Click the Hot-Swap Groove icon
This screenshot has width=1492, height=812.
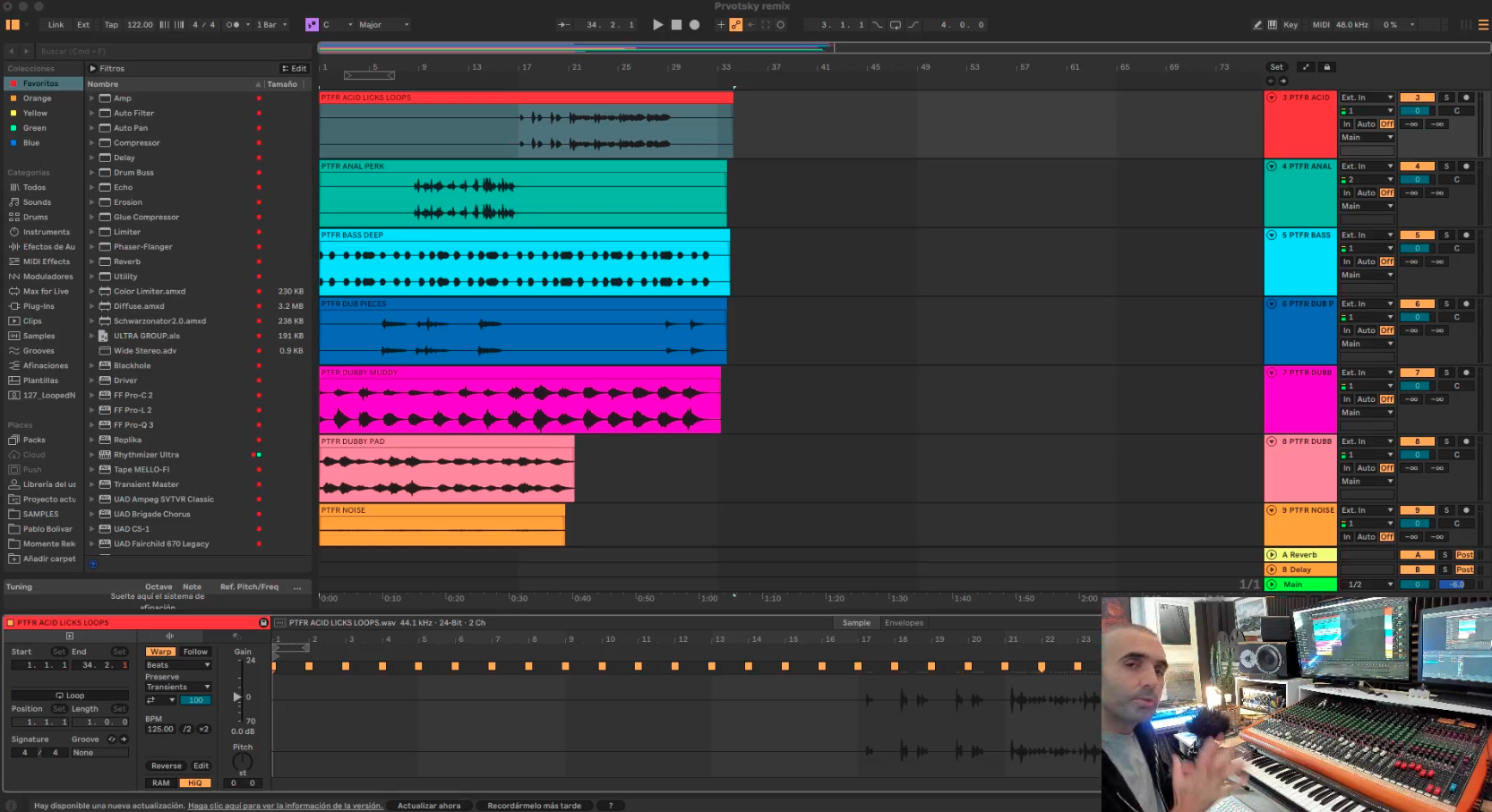click(x=112, y=739)
